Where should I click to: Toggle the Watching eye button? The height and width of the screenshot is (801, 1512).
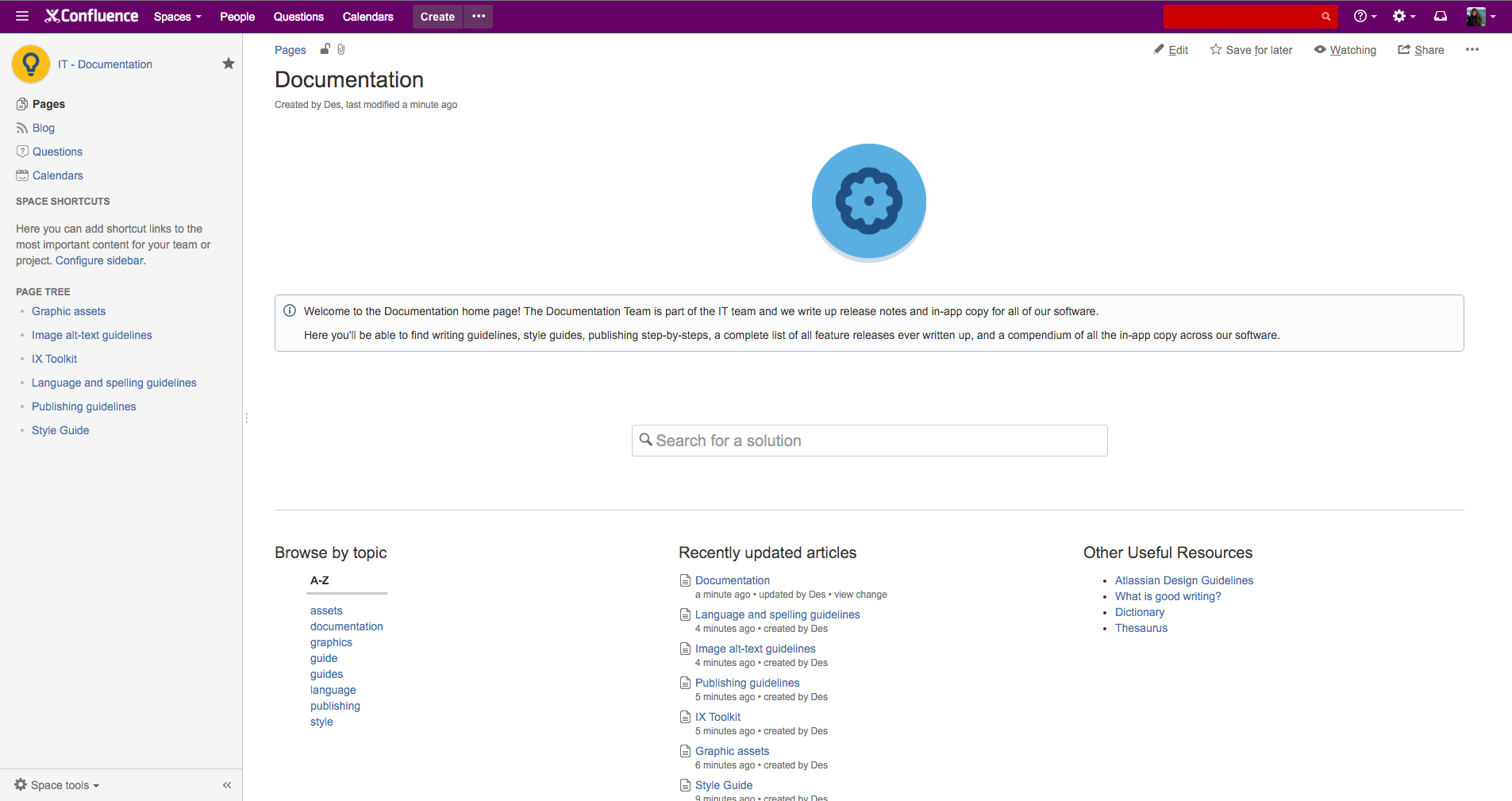[x=1345, y=50]
